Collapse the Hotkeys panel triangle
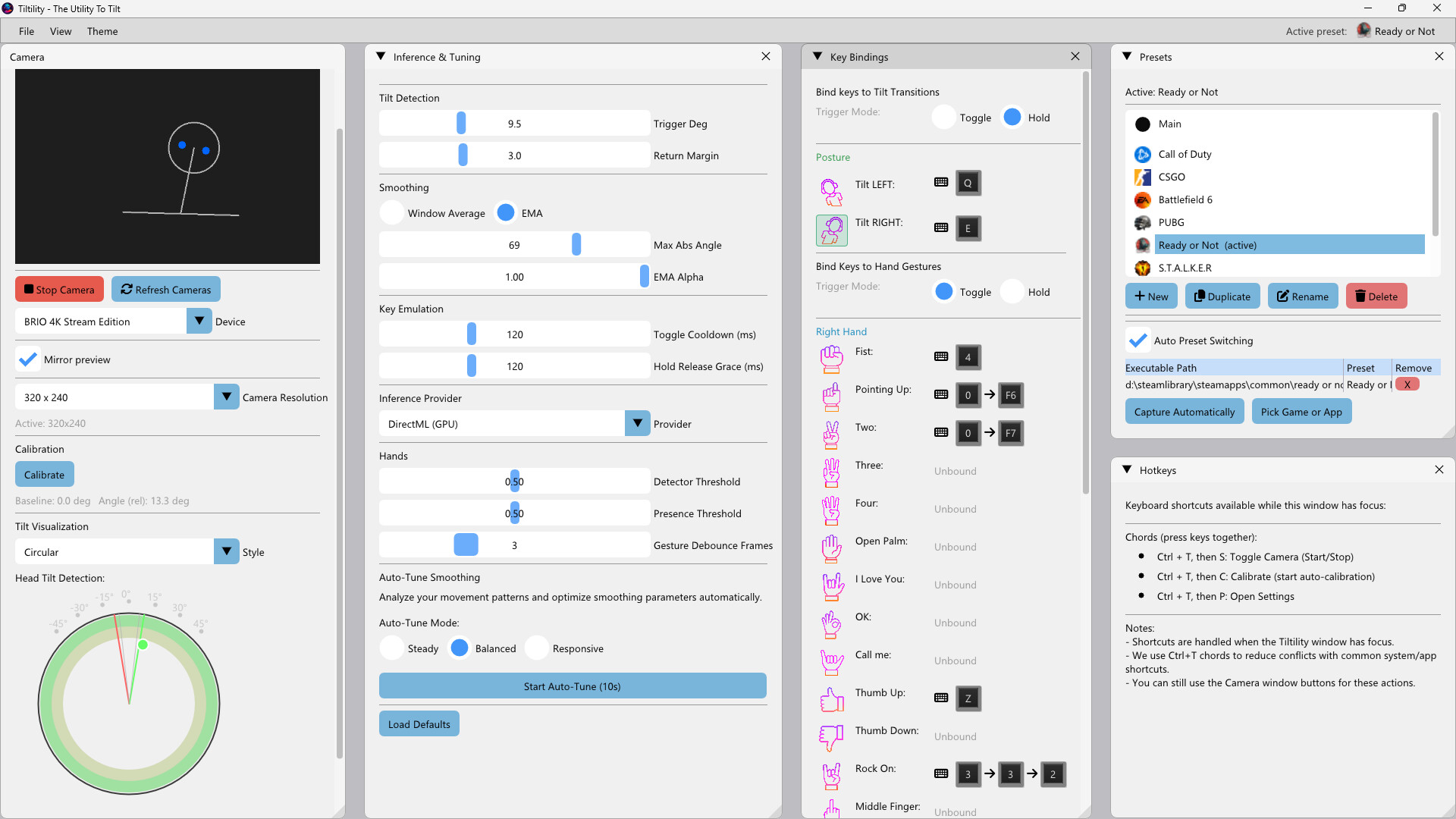 (1127, 470)
